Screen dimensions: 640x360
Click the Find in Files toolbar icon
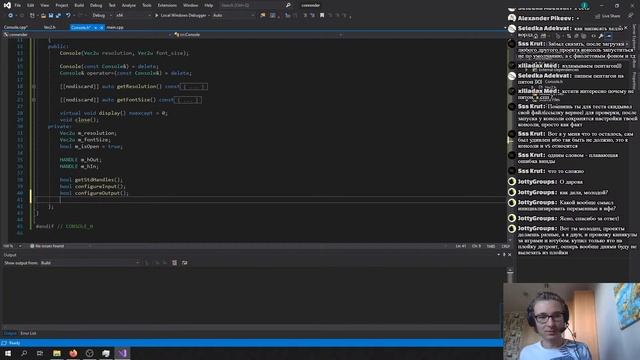pos(262,16)
